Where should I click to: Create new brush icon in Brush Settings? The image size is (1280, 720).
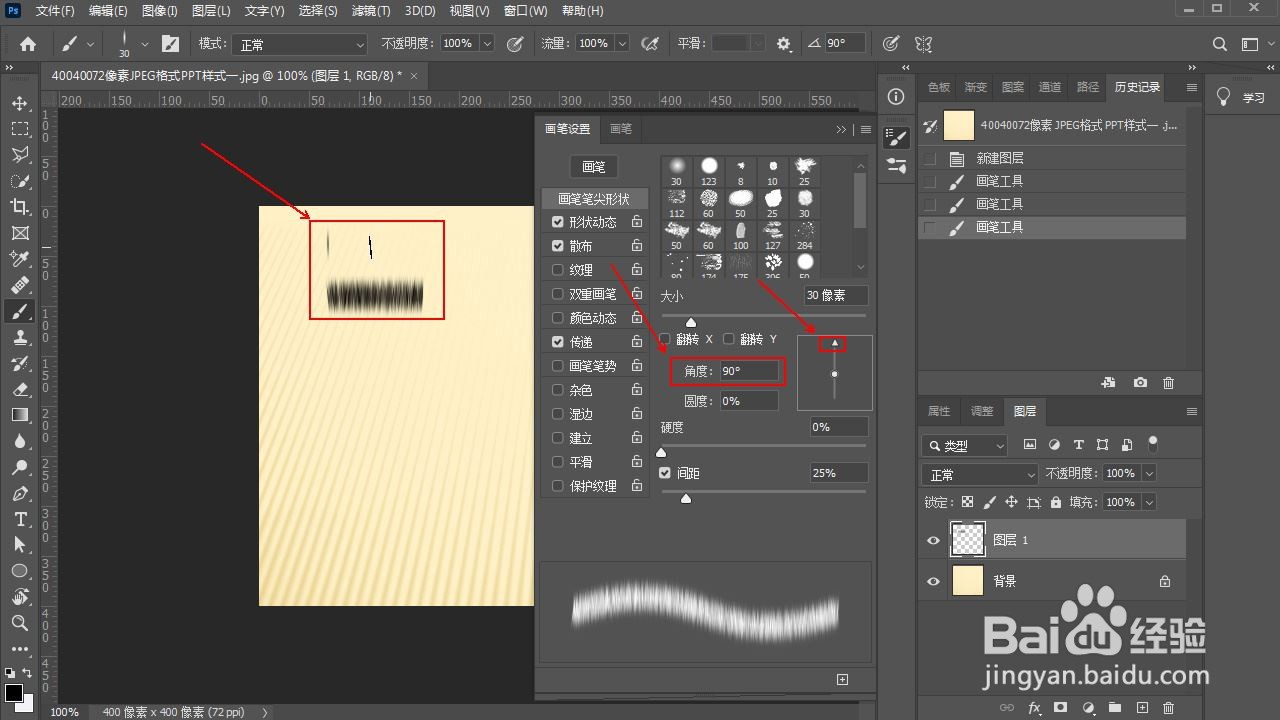(842, 679)
